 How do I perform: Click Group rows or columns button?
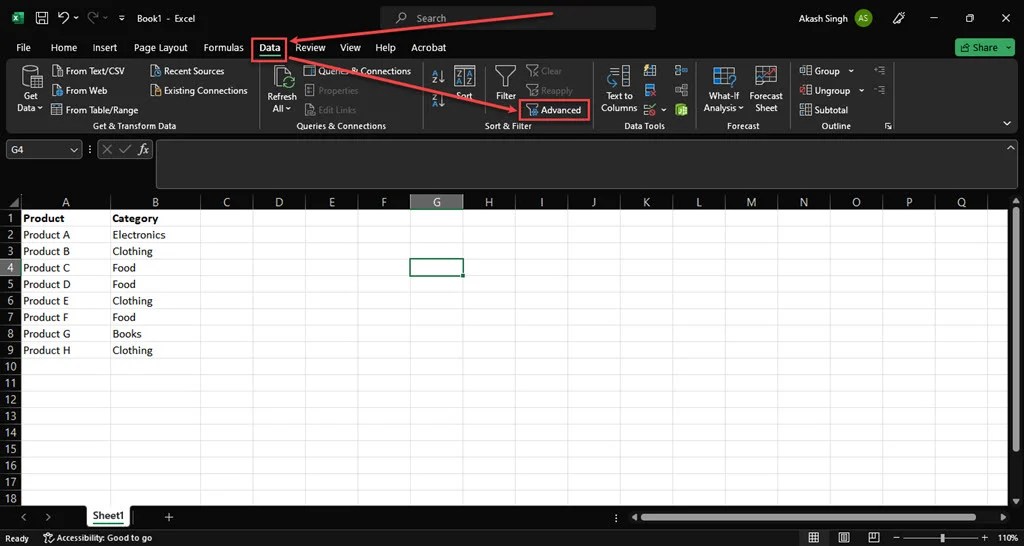pos(820,71)
